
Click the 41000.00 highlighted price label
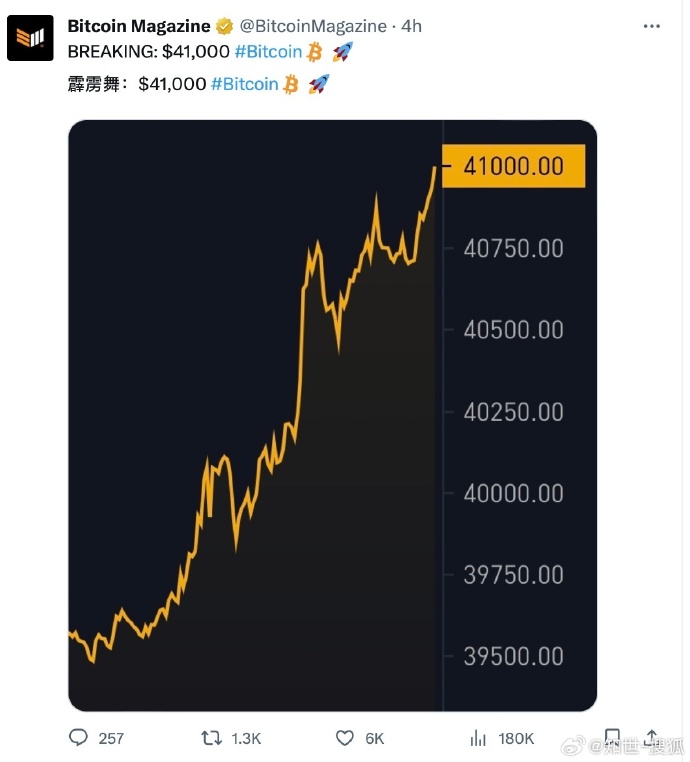coord(513,166)
